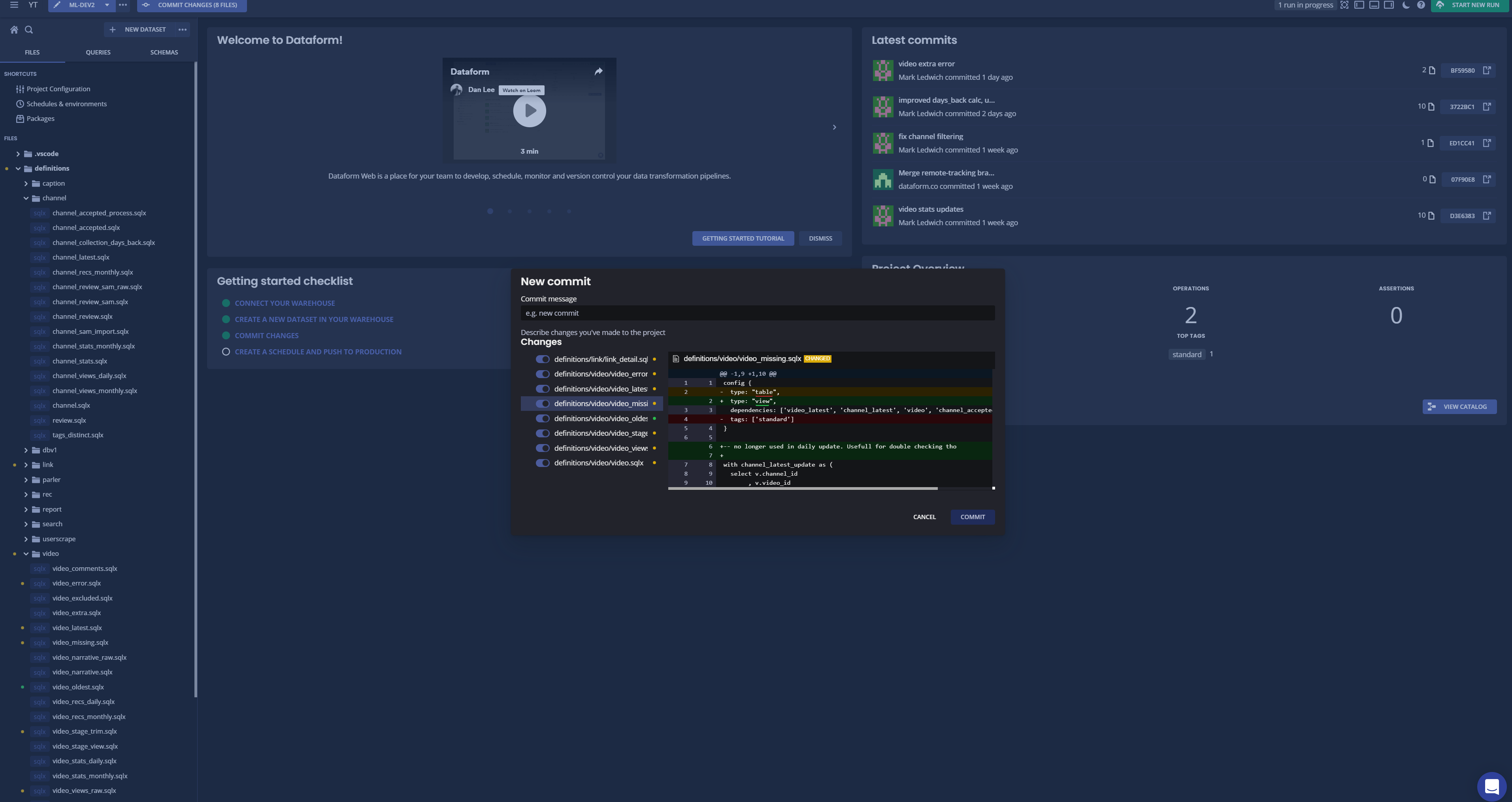Expand the link folder
This screenshot has width=1512, height=802.
26,465
